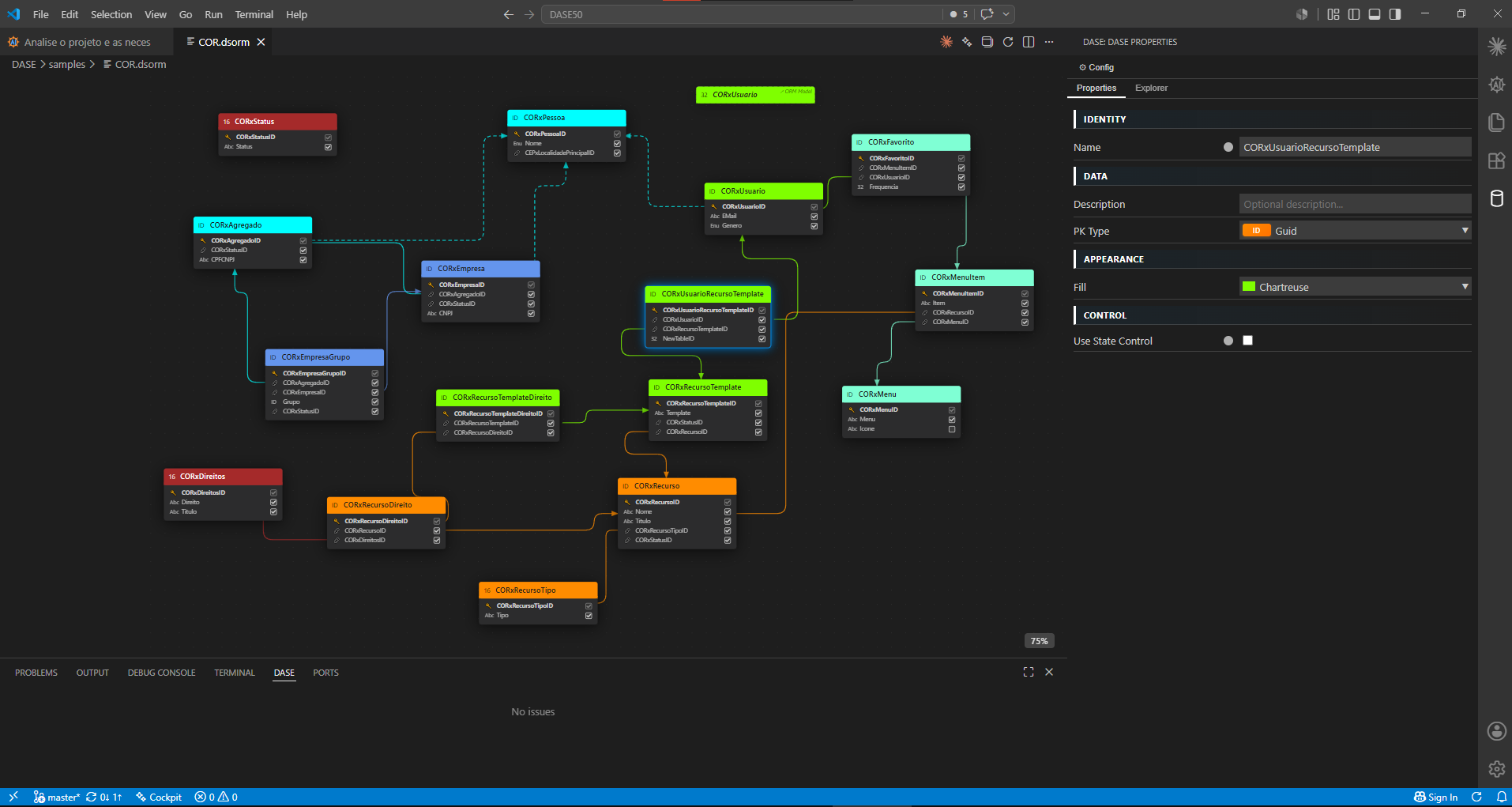Switch to the 'Analise o projeto' editor tab
The width and height of the screenshot is (1512, 807).
[x=87, y=42]
